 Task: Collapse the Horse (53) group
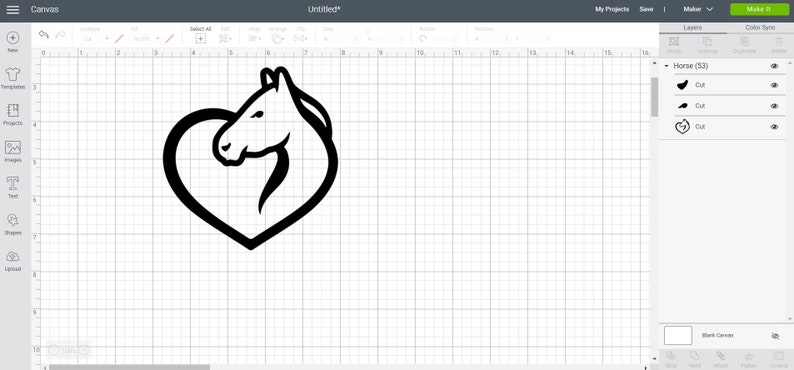666,66
